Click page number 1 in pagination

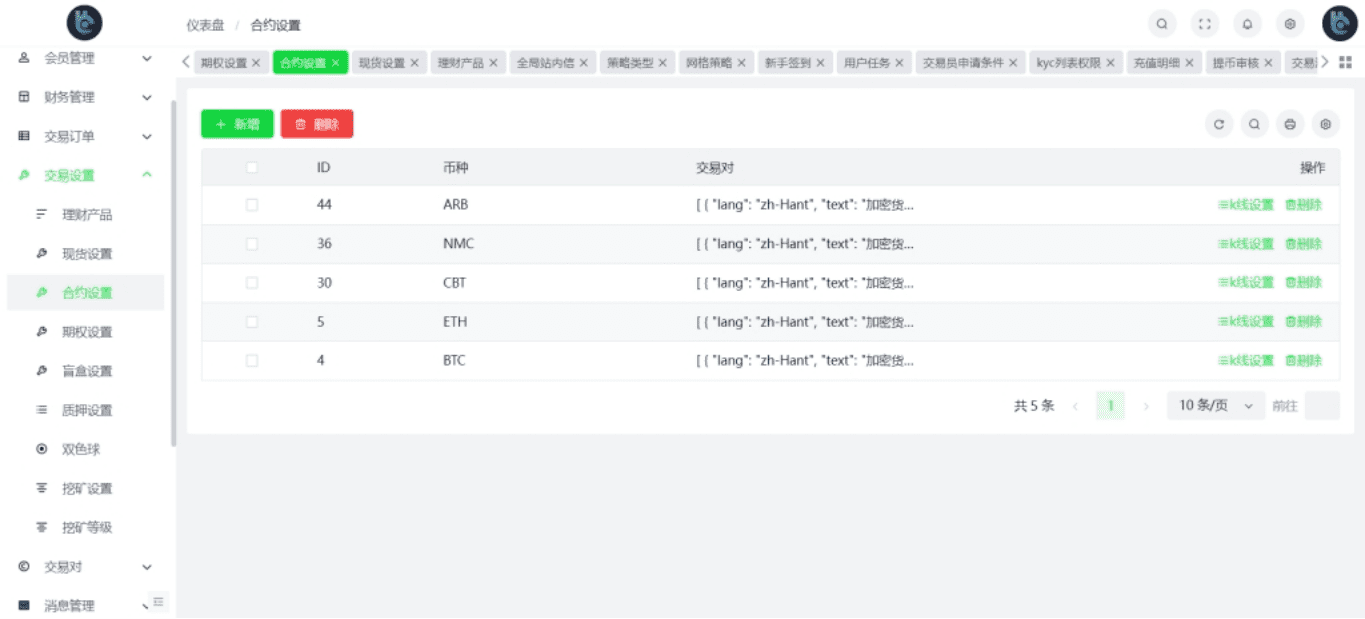click(1110, 405)
